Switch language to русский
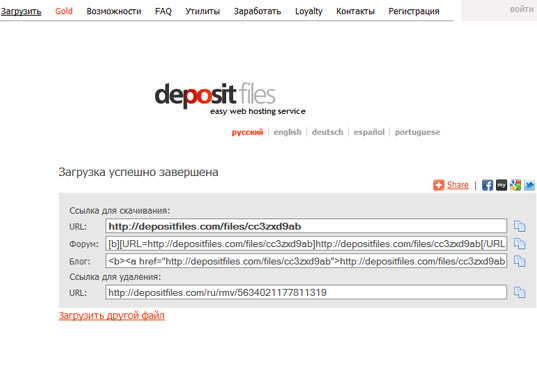Image resolution: width=537 pixels, height=382 pixels. pos(247,132)
